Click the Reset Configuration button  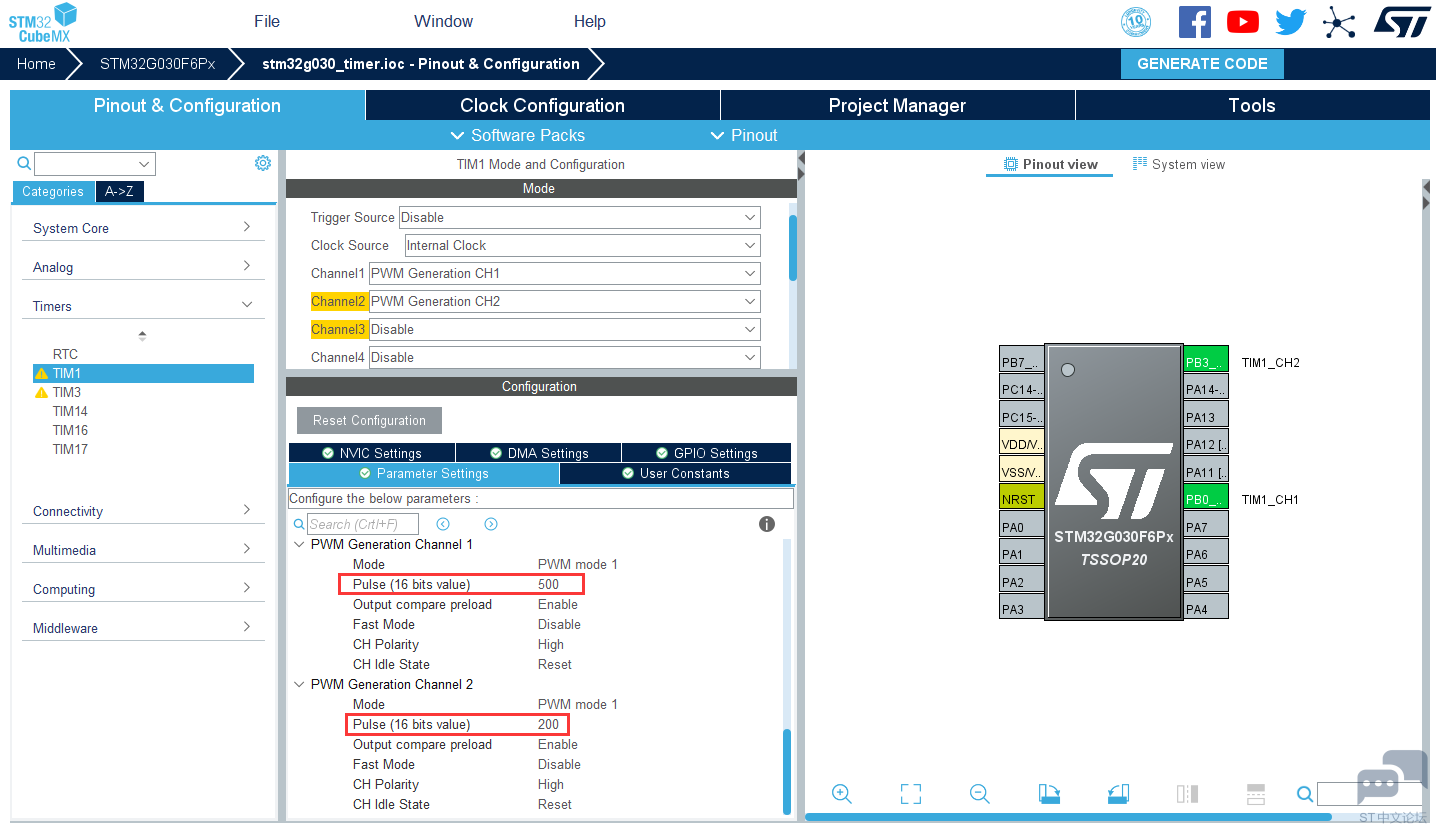(x=369, y=420)
